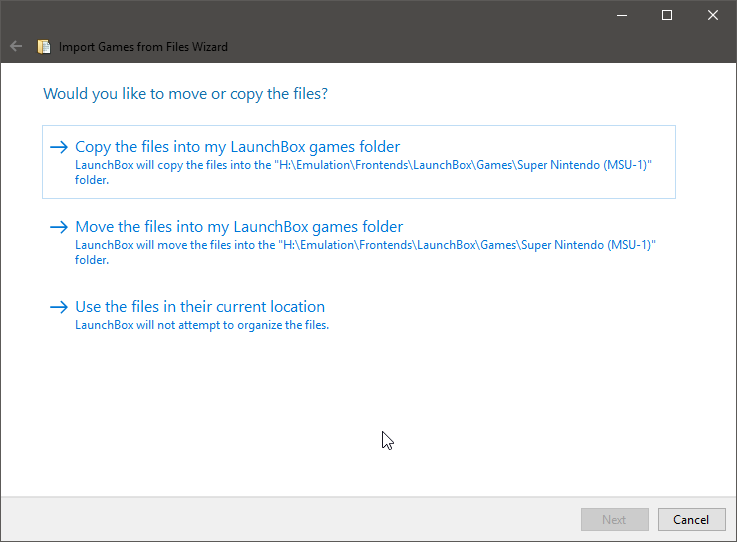Click the 'LaunchBox will copy the files' description

[x=363, y=172]
